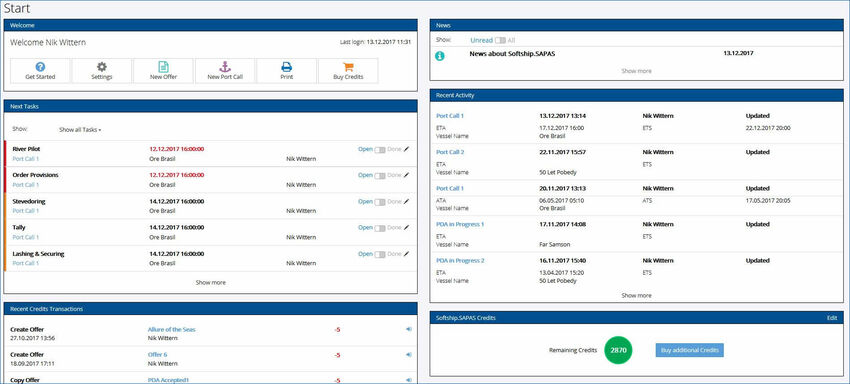Toggle Stevedoring task to Done
This screenshot has width=850, height=384.
click(380, 202)
